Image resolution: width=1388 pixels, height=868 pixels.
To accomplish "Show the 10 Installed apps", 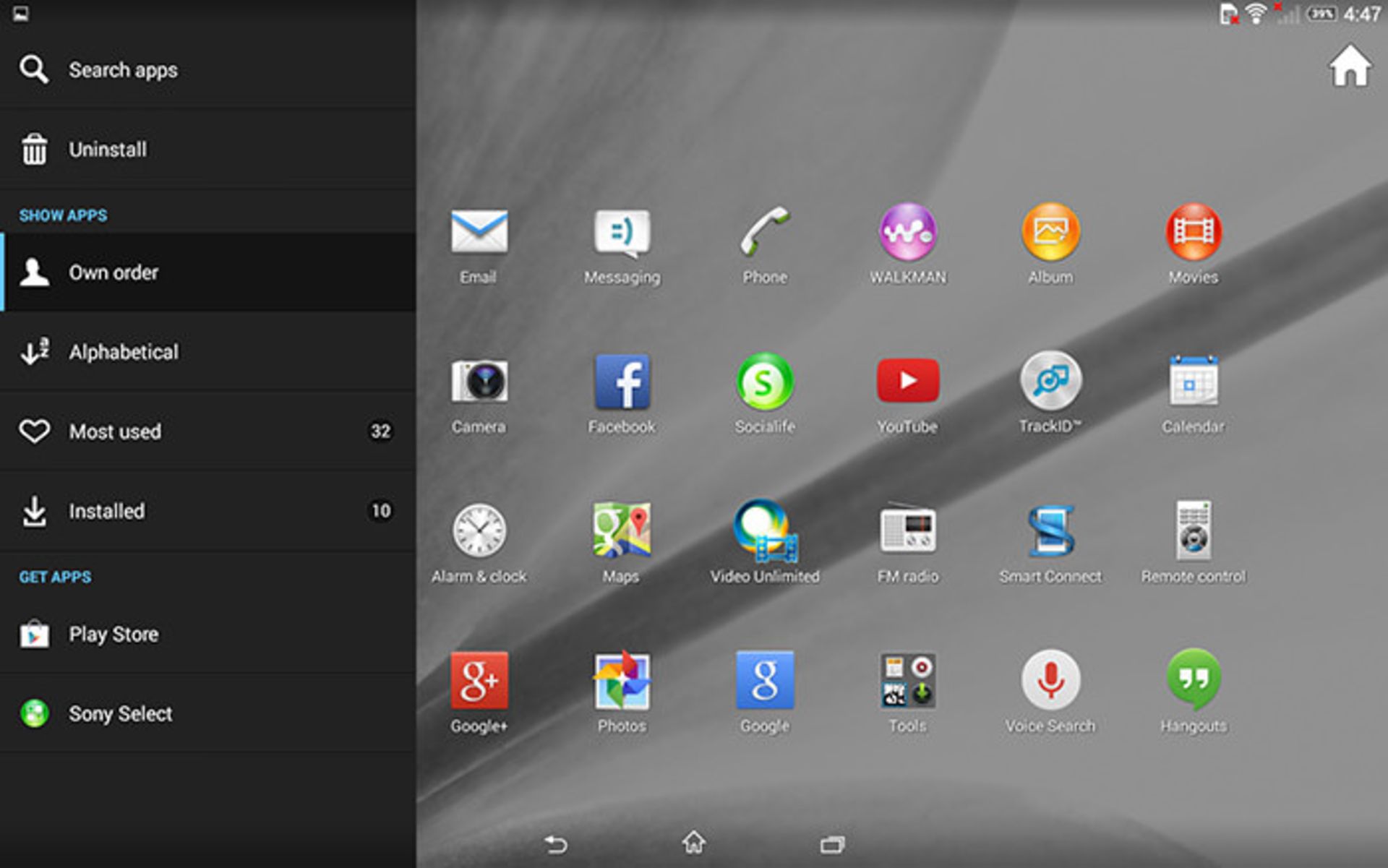I will (107, 511).
